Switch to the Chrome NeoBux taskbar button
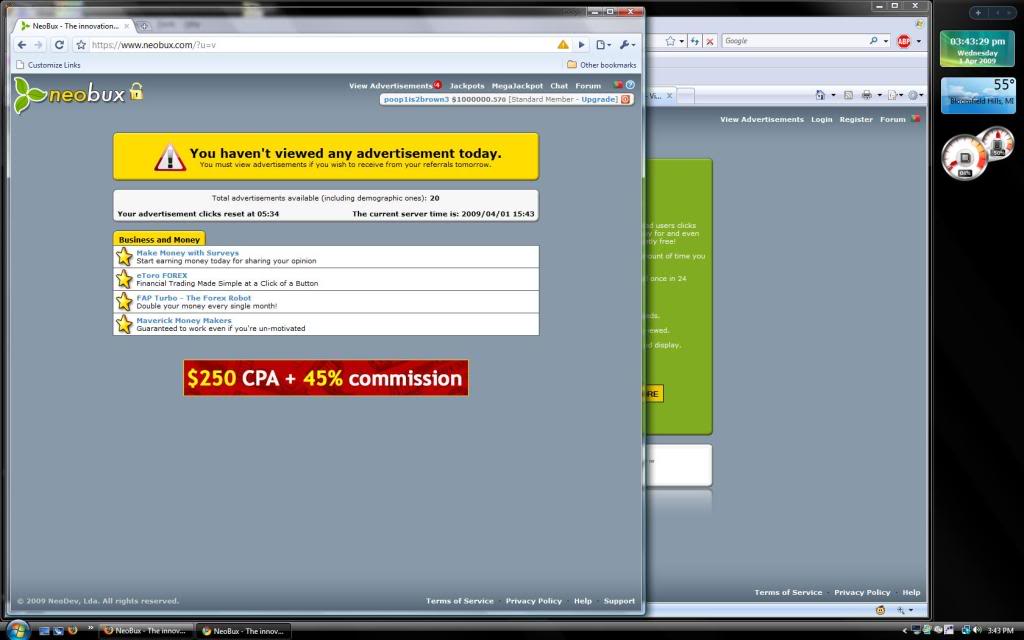The image size is (1024, 640). pyautogui.click(x=243, y=631)
